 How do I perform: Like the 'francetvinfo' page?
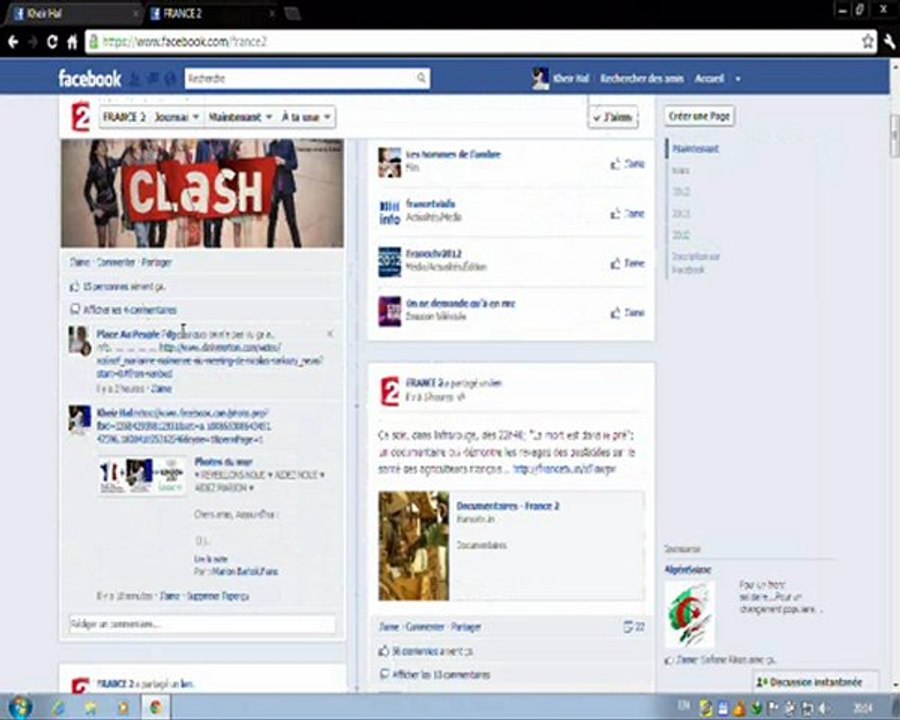click(x=627, y=214)
